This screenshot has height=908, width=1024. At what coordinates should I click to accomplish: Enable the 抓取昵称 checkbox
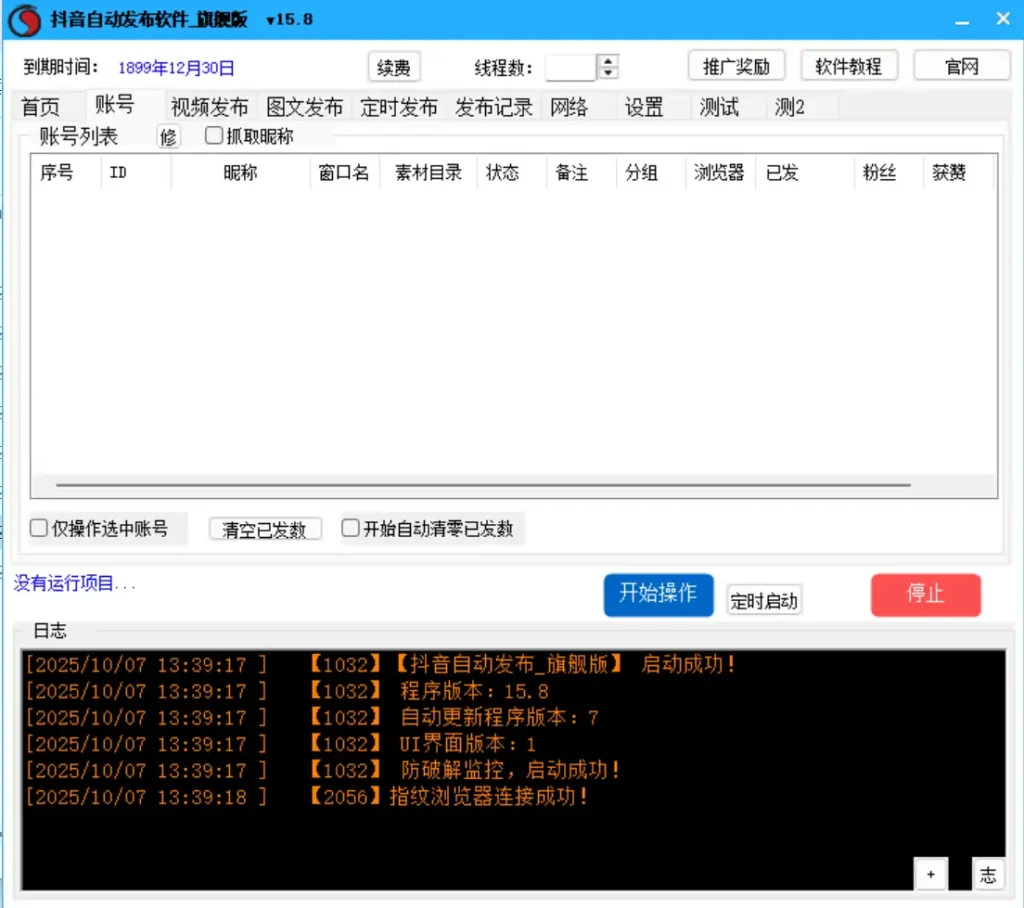coord(214,137)
